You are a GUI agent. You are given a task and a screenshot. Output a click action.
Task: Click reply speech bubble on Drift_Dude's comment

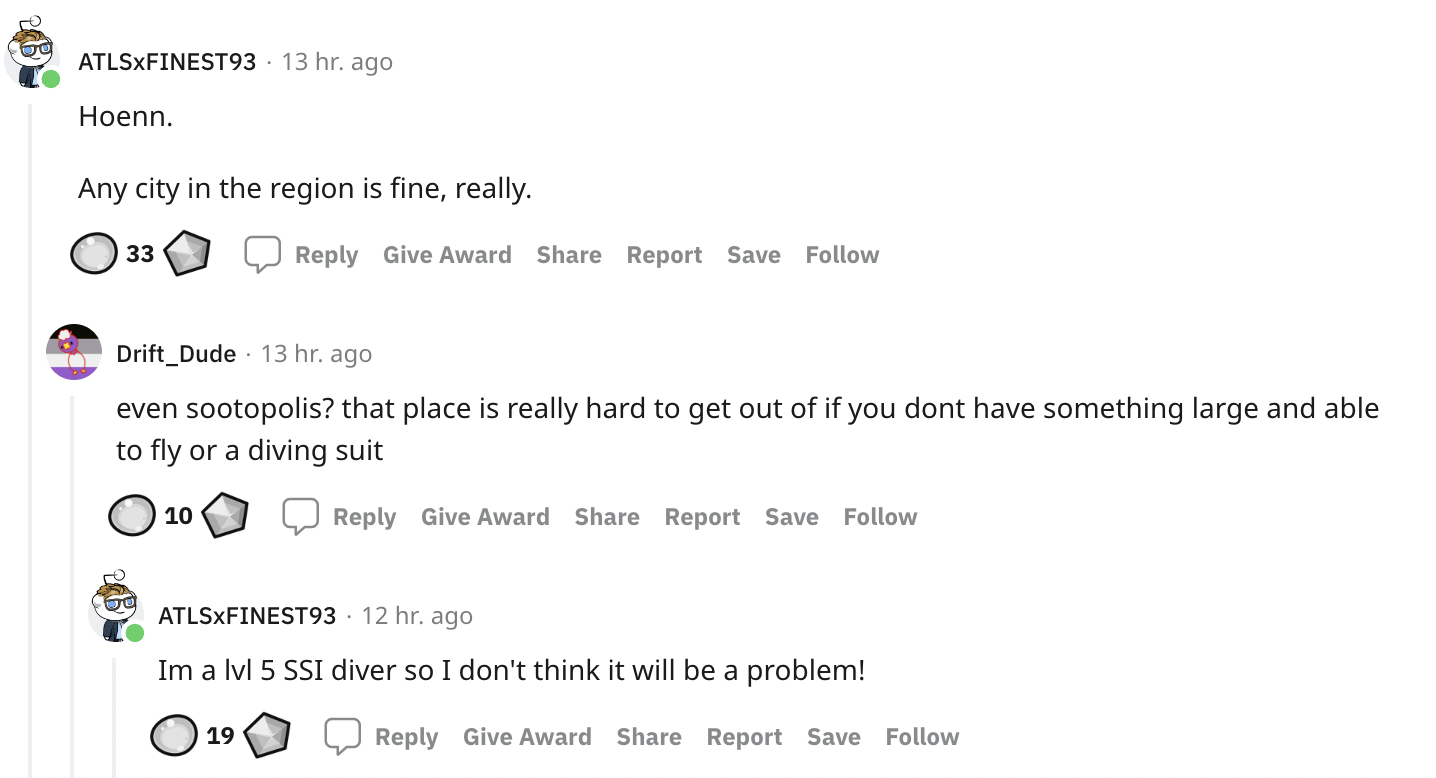(300, 516)
